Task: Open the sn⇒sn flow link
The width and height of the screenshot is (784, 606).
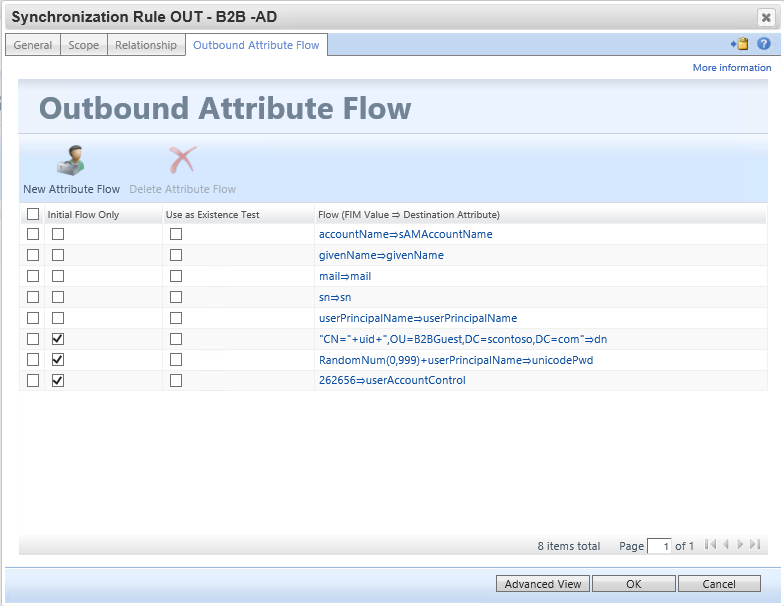Action: click(335, 297)
